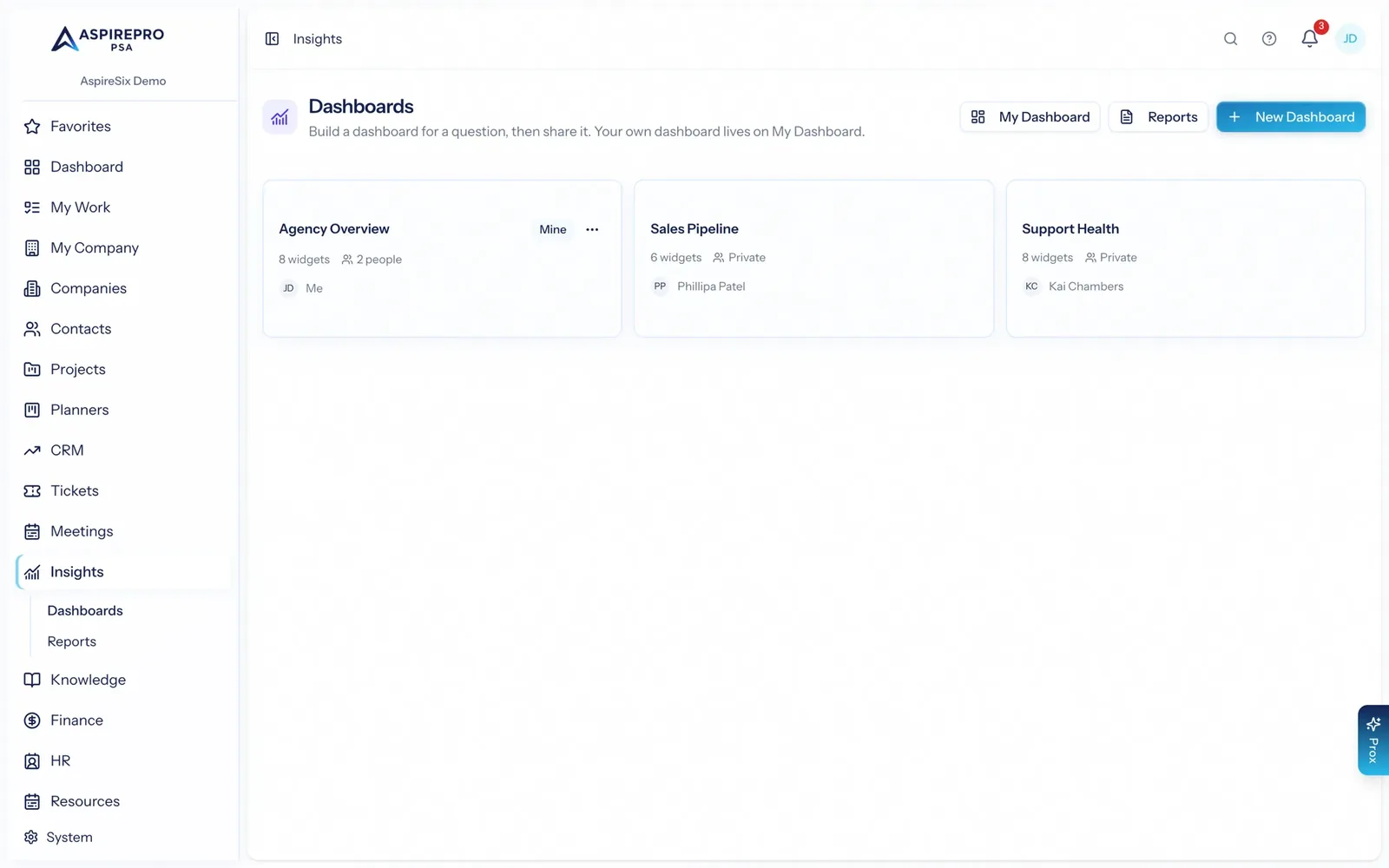Click the Dashboard grid icon in sidebar
The image size is (1389, 868).
point(32,167)
